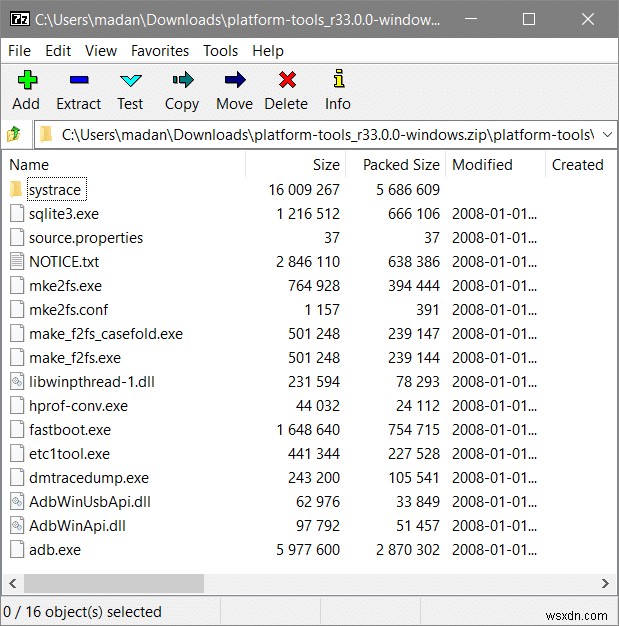The image size is (619, 626).
Task: Select the source.properties file name
Action: [x=86, y=238]
